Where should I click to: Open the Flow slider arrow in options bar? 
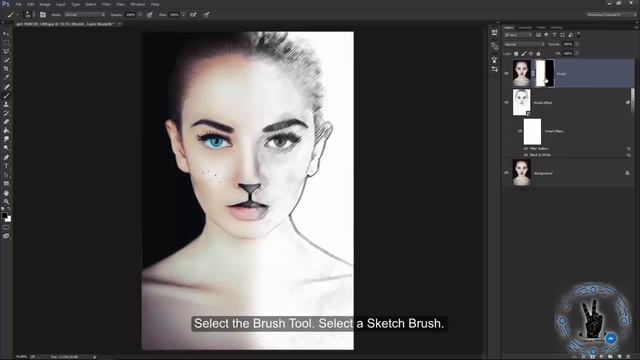click(x=184, y=15)
